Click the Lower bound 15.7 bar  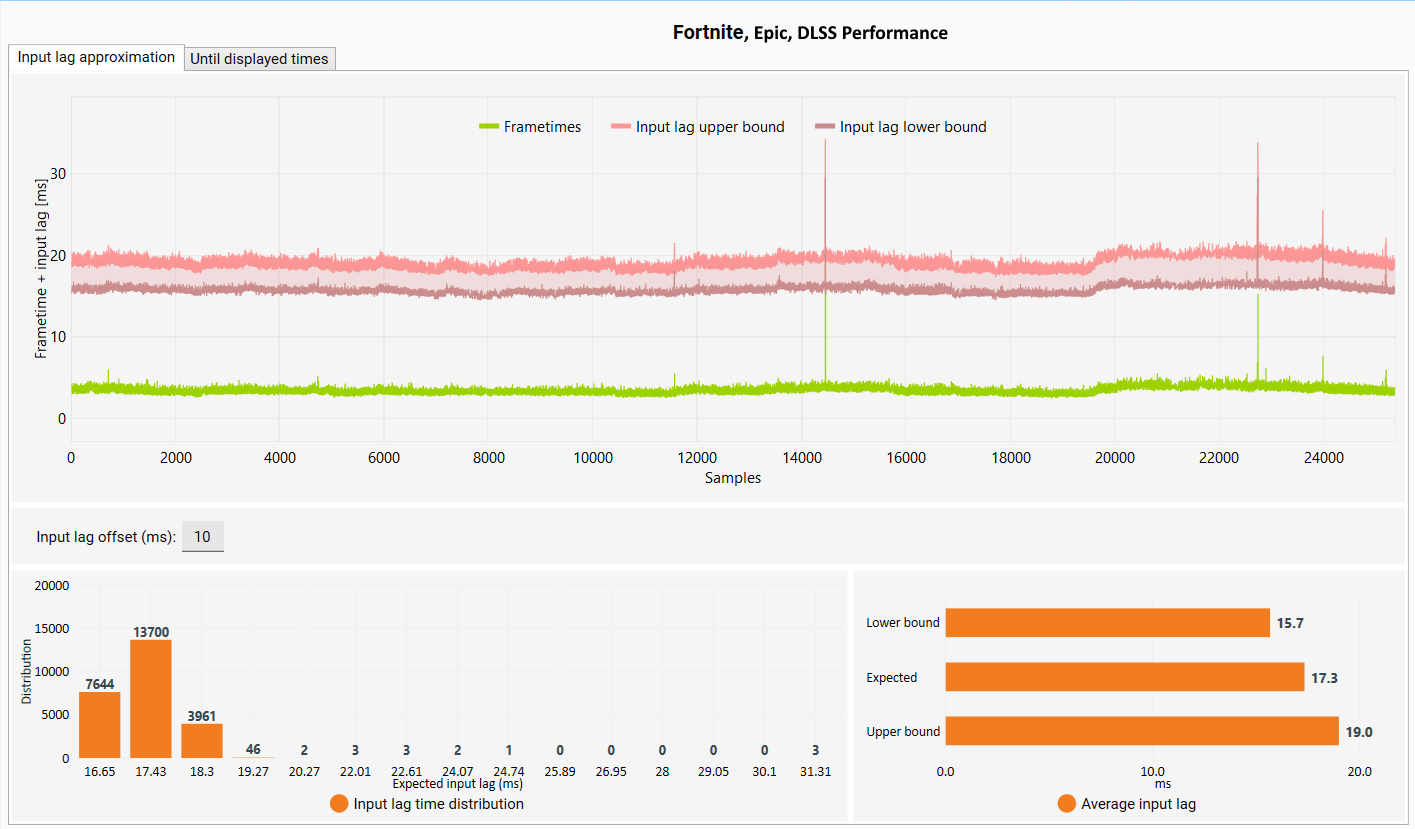1107,623
